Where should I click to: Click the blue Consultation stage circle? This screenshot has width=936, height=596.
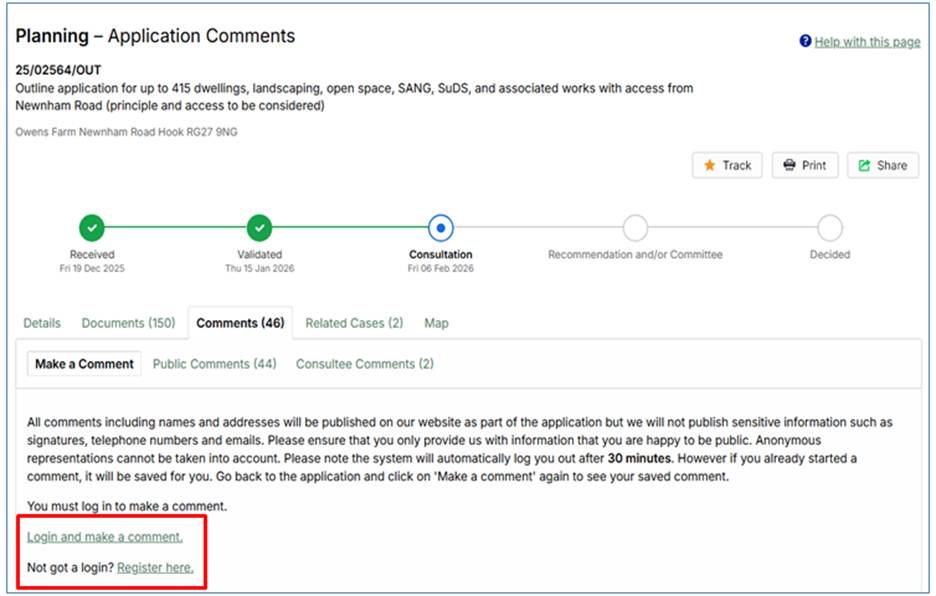[441, 228]
